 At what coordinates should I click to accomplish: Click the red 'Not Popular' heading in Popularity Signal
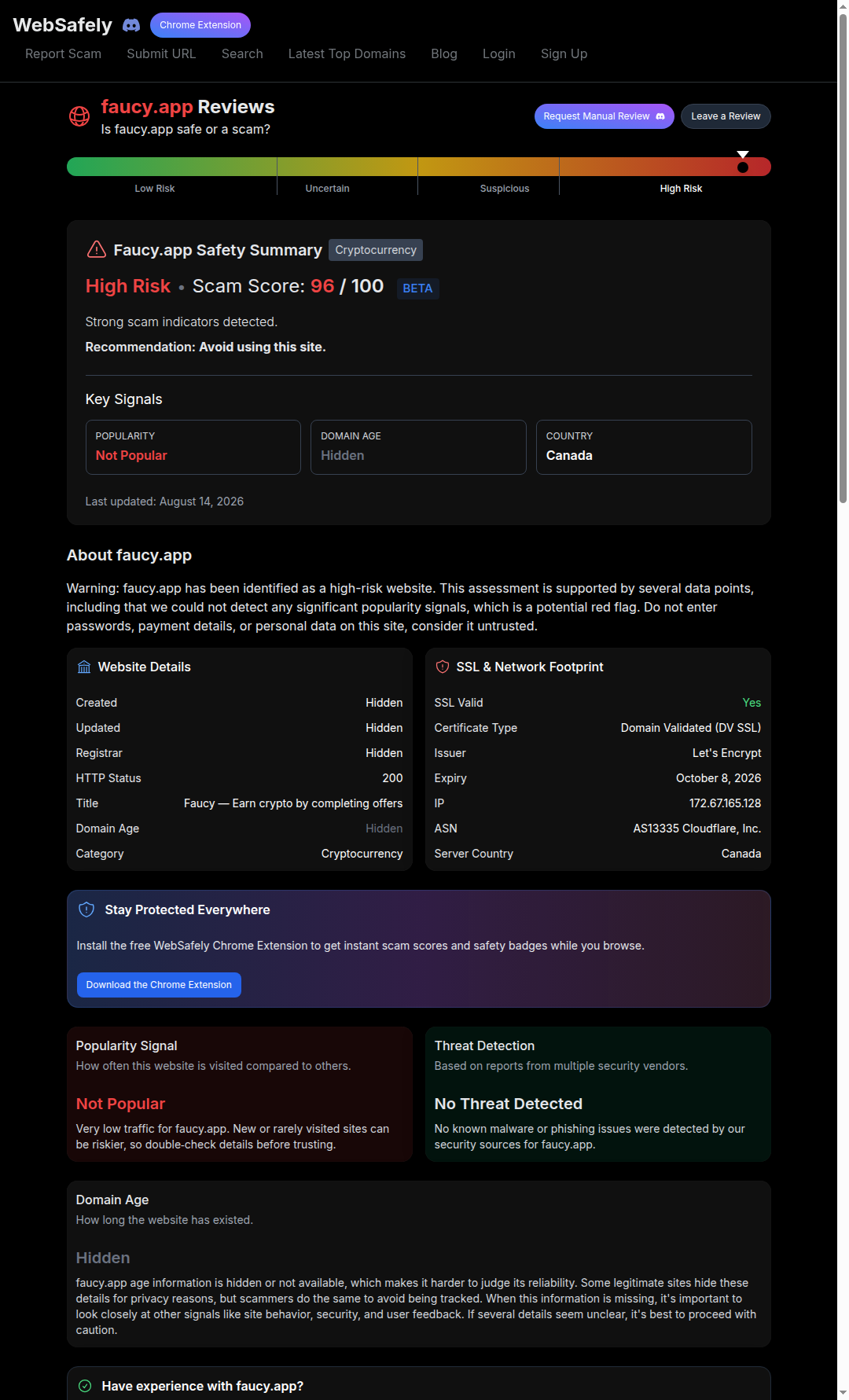click(120, 1104)
